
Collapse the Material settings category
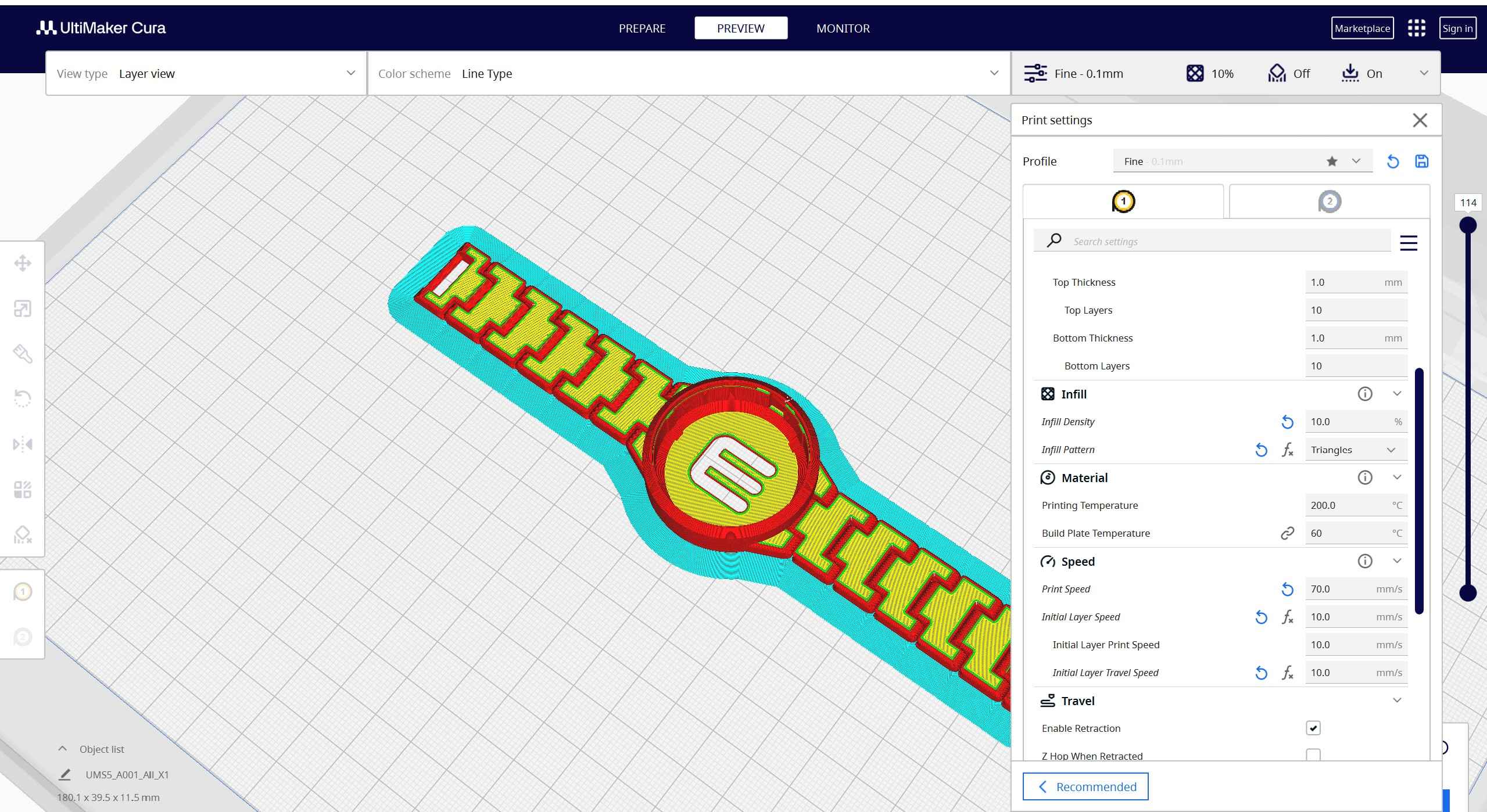[x=1397, y=477]
